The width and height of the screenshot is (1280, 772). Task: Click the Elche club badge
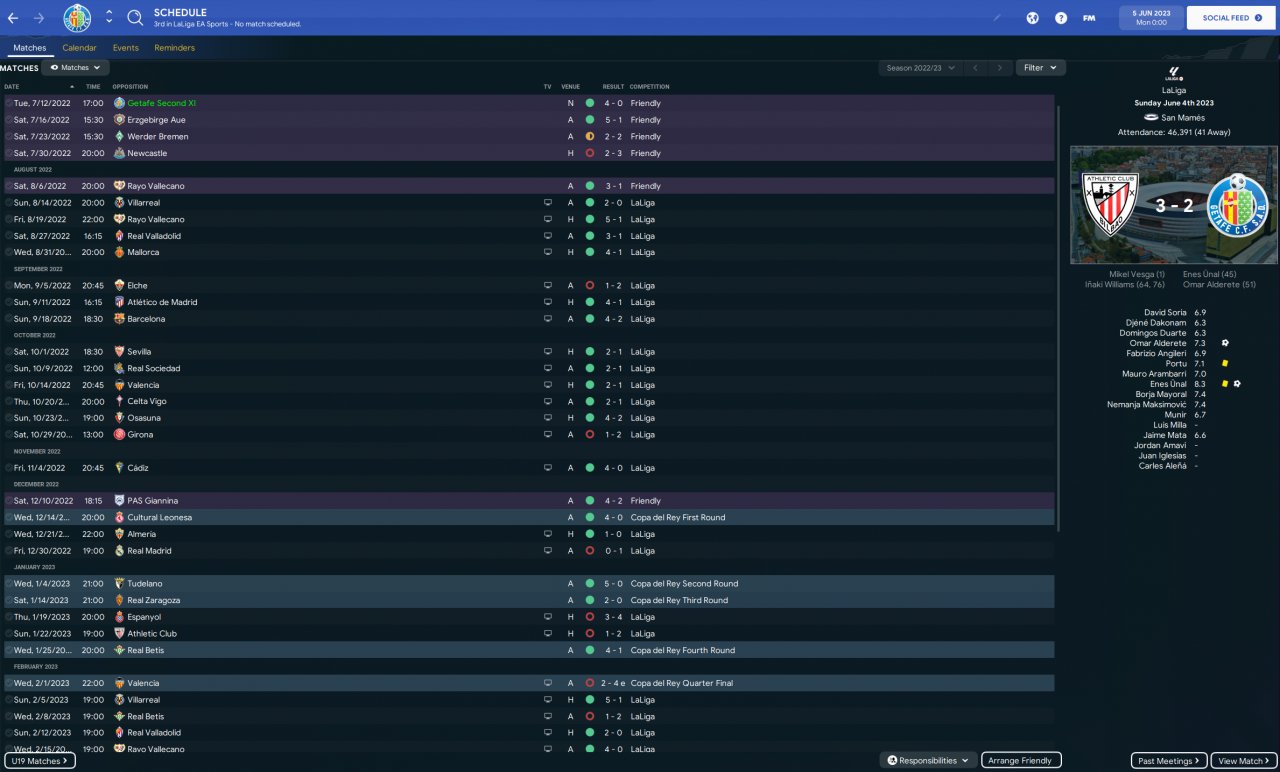coord(119,285)
